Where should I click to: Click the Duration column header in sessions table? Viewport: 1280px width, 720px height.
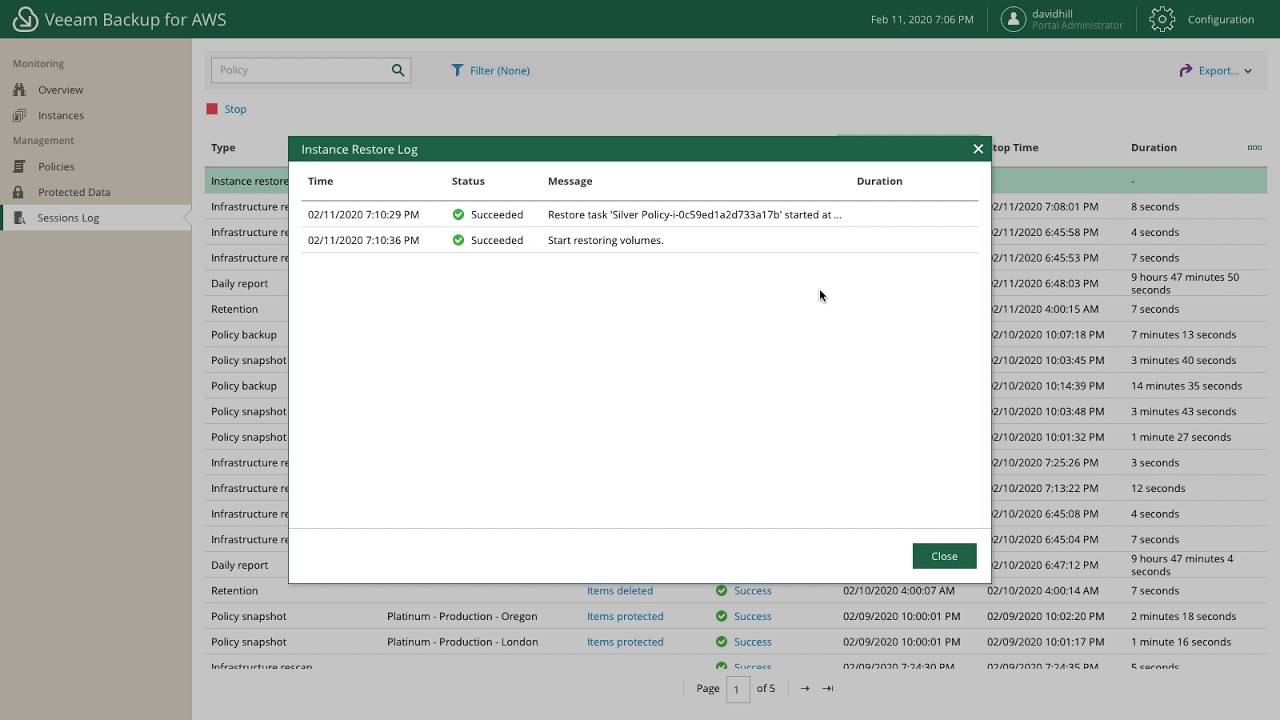tap(1154, 148)
